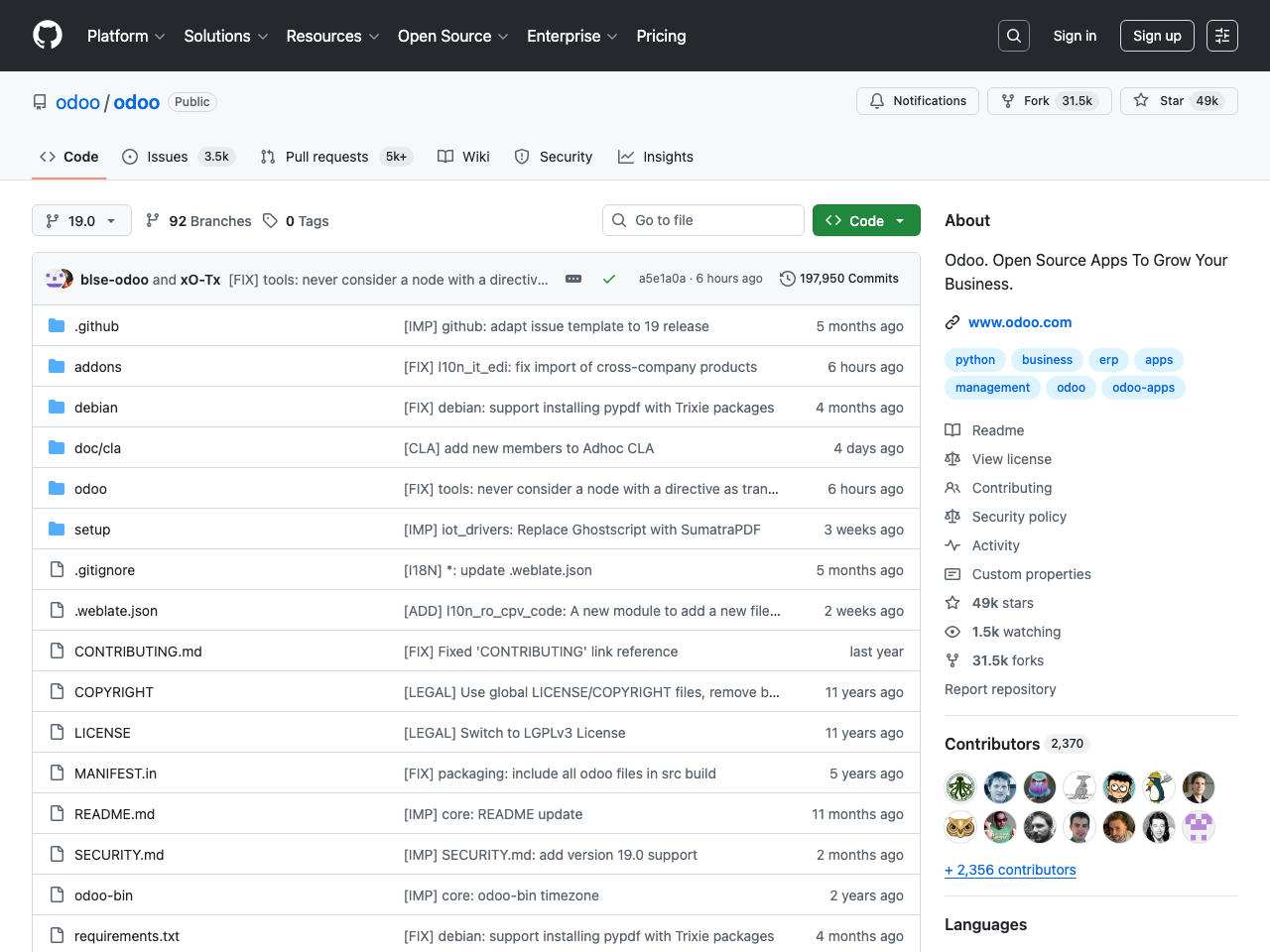Screen dimensions: 1270x952
Task: Click the GitHub logo home icon
Action: pos(47,36)
